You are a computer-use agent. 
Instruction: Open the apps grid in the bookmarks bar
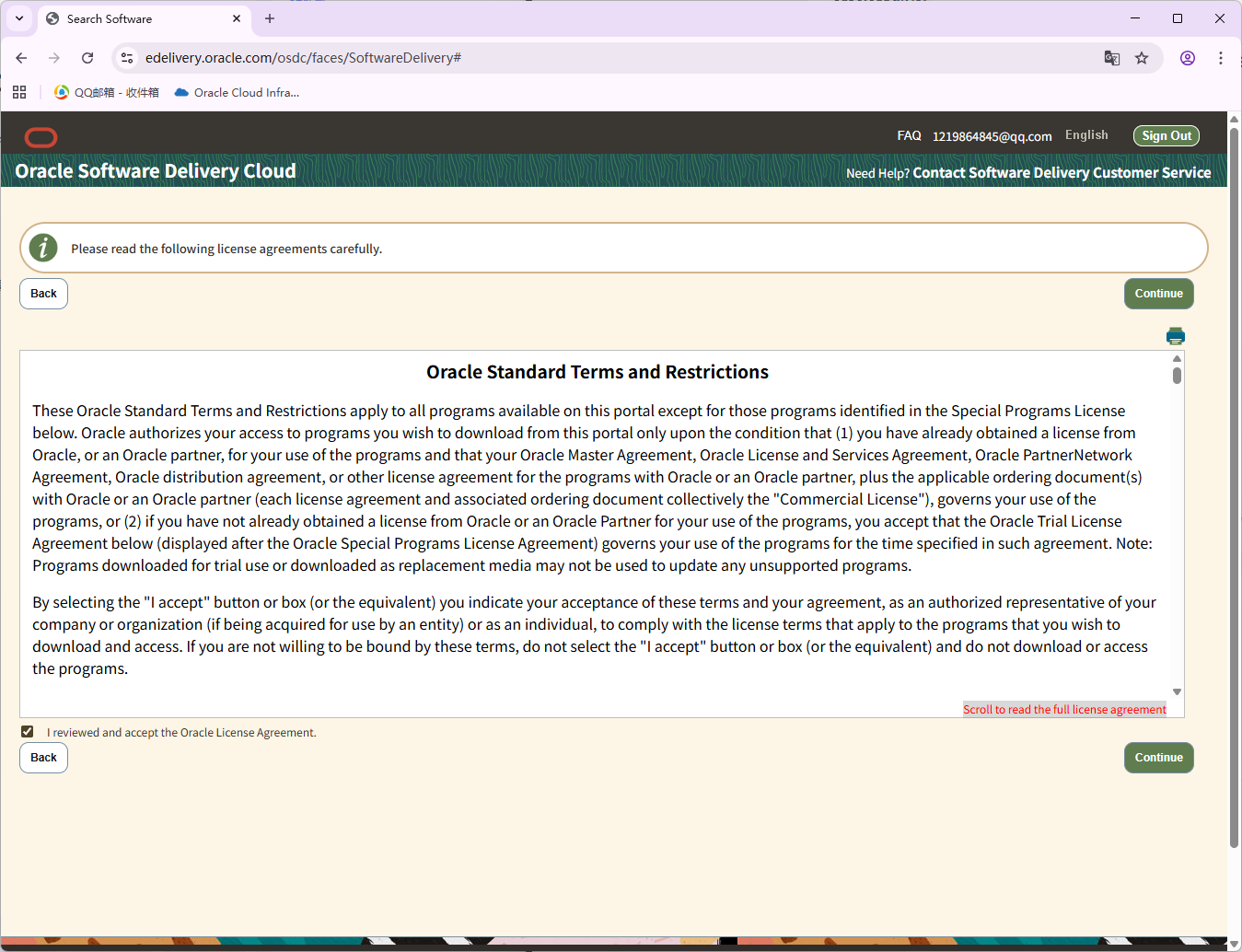click(19, 92)
